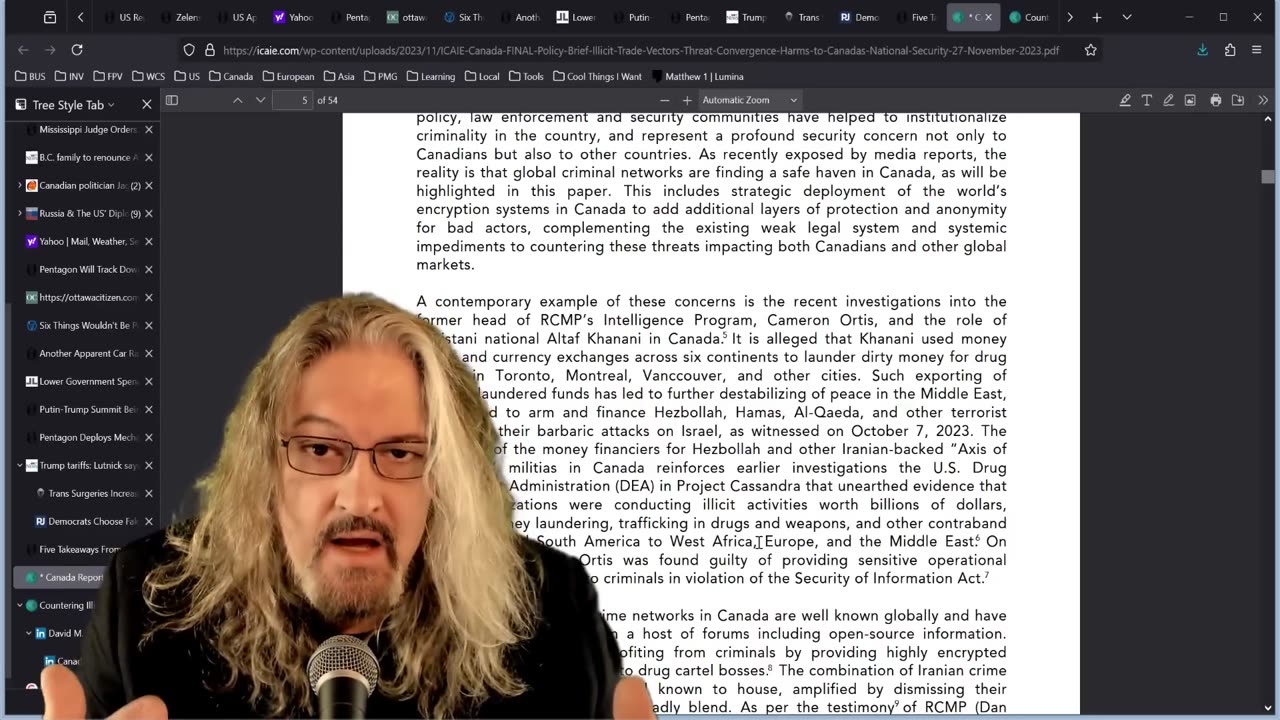Select the PDF highlight tool

pyautogui.click(x=1125, y=100)
